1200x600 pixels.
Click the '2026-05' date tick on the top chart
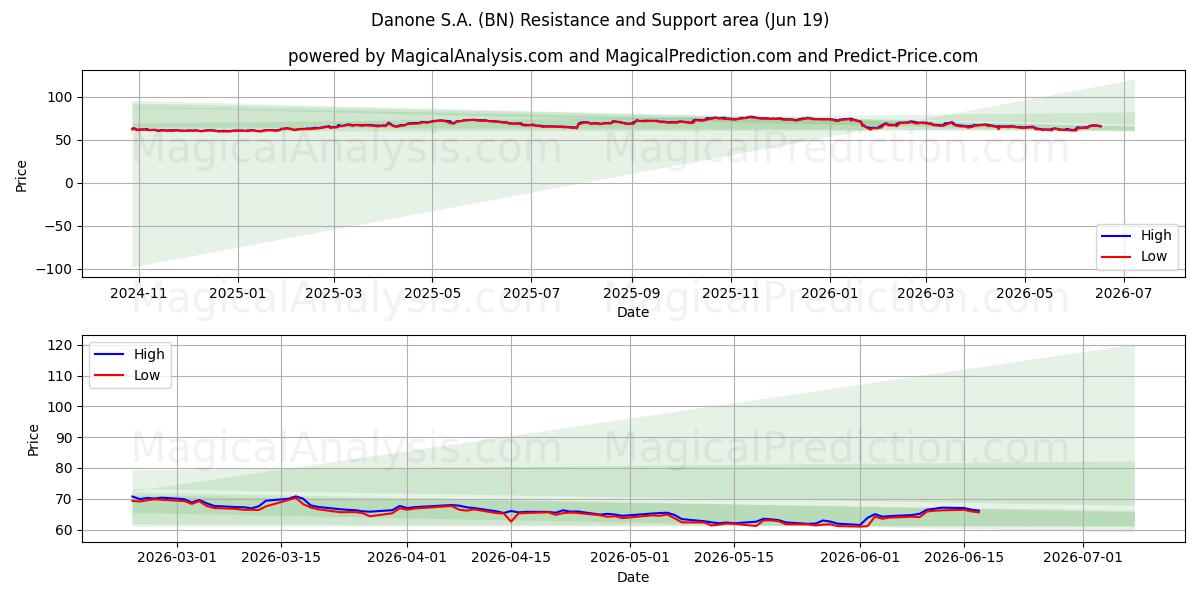click(x=1025, y=293)
